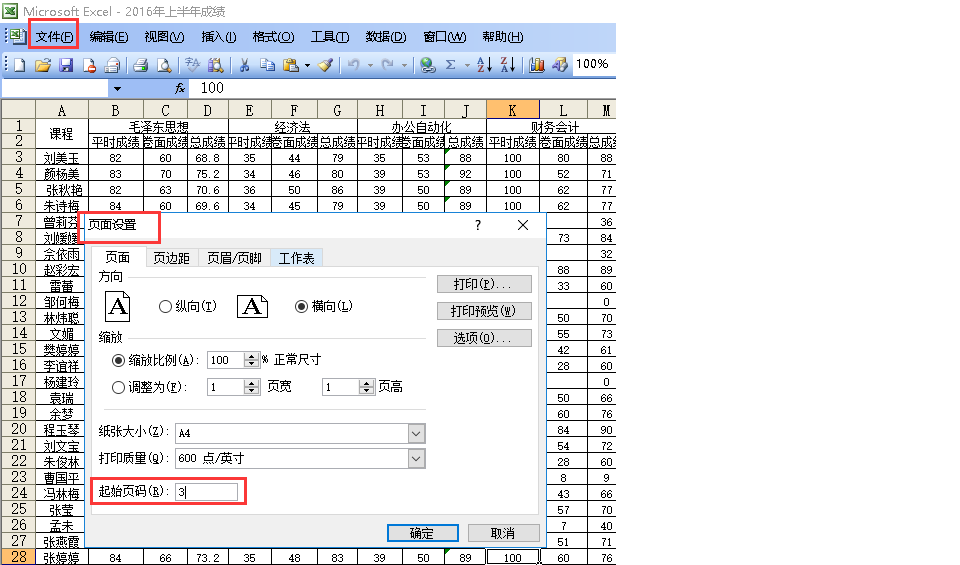
Task: Click the Cut scissors icon
Action: [243, 65]
